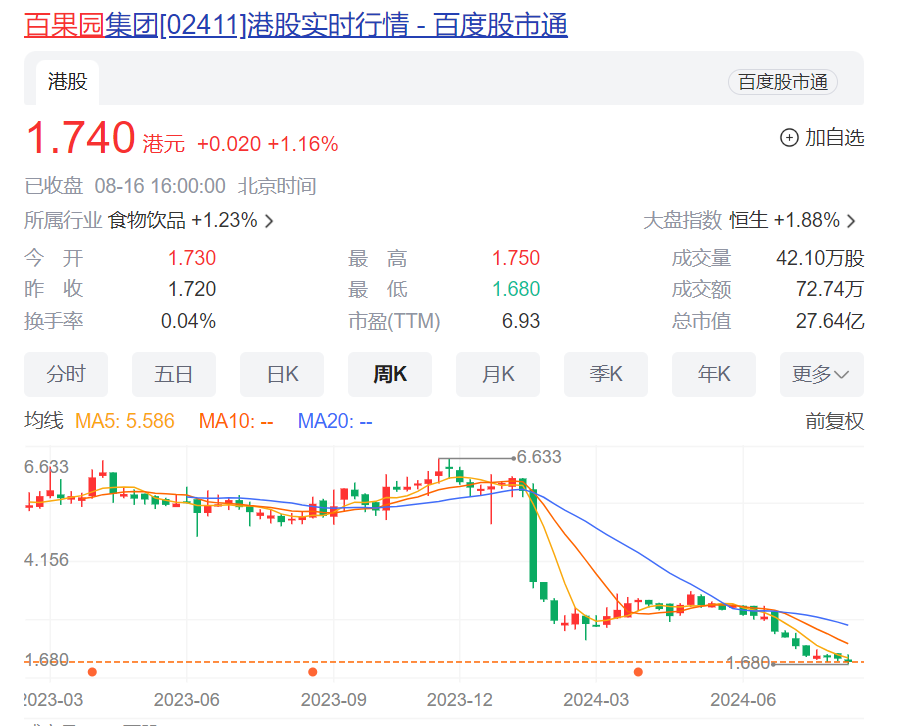Click the orange event dot near 2023-09

(313, 672)
